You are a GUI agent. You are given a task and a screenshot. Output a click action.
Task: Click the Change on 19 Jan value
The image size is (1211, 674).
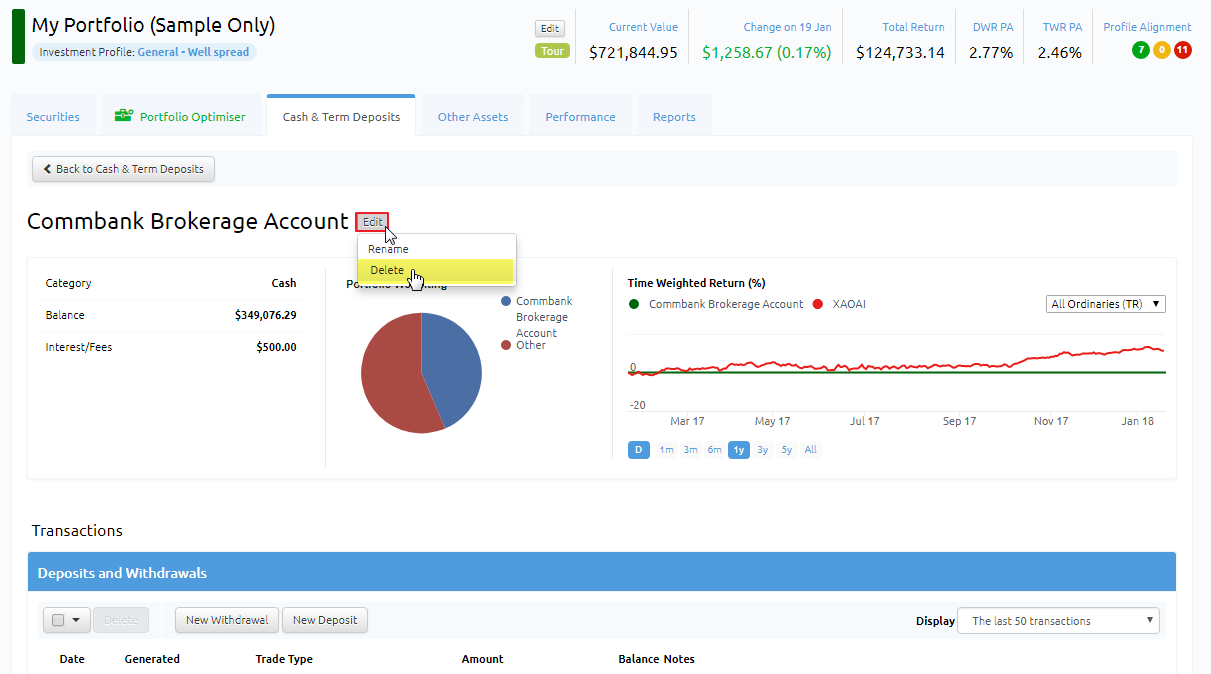(766, 52)
